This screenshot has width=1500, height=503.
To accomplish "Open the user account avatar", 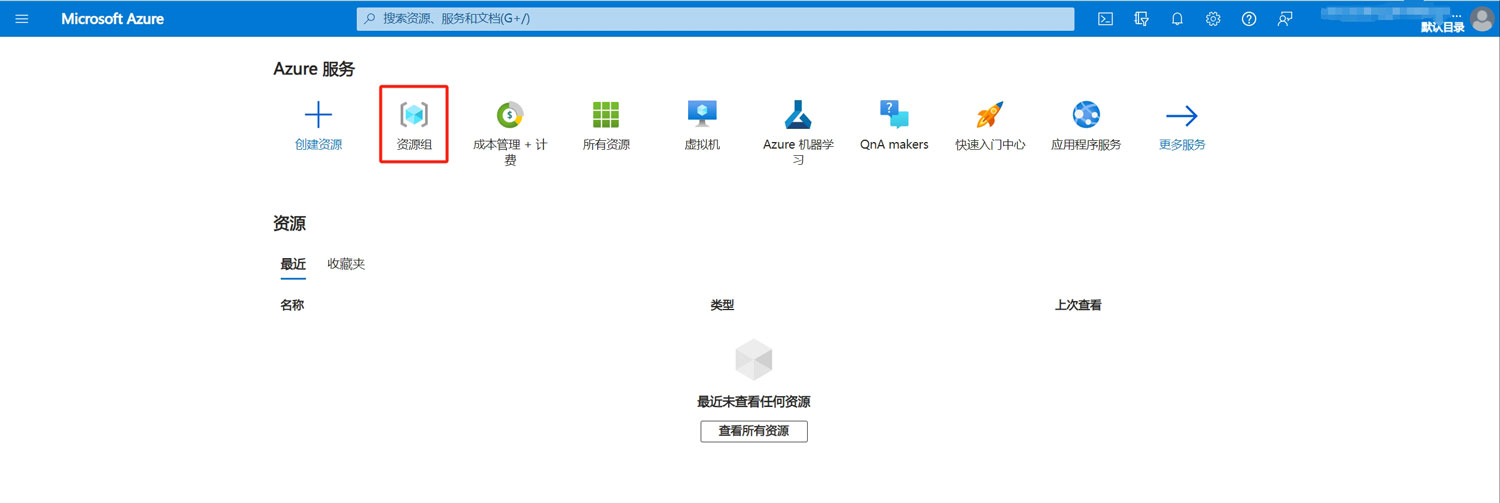I will tap(1482, 18).
